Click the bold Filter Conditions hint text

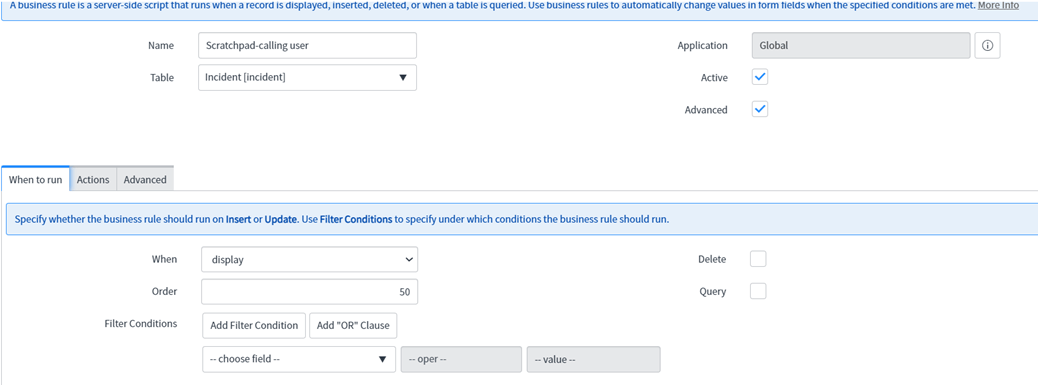pos(355,219)
